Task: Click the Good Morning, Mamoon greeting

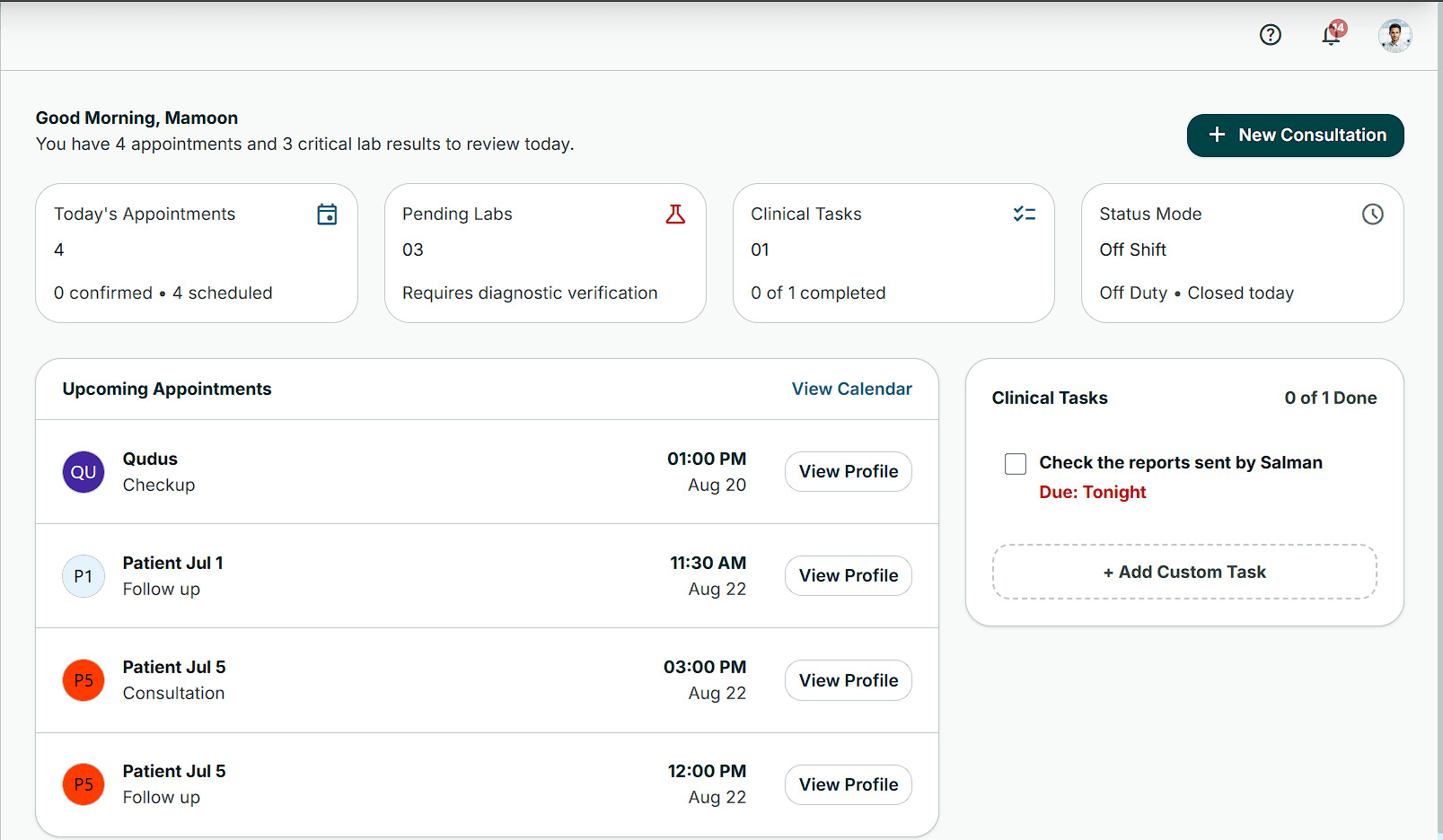Action: 136,118
